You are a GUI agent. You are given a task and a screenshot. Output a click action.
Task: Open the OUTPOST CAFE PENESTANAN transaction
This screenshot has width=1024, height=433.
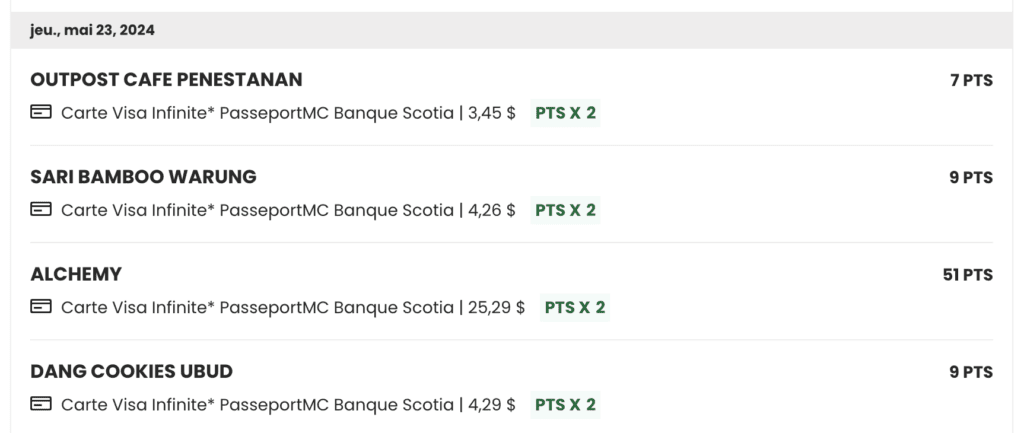[166, 80]
